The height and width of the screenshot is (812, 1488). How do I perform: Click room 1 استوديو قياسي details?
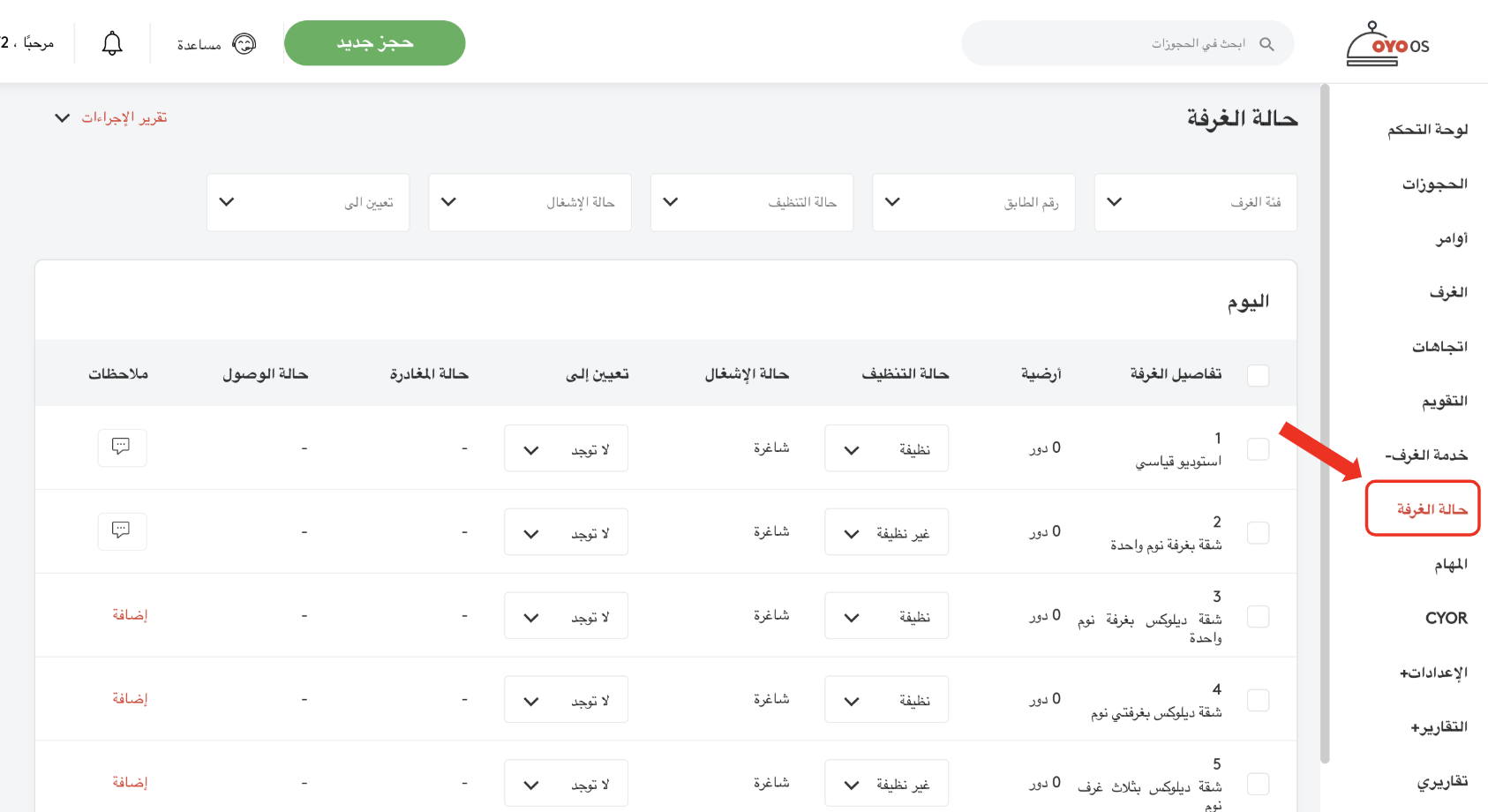click(1178, 450)
